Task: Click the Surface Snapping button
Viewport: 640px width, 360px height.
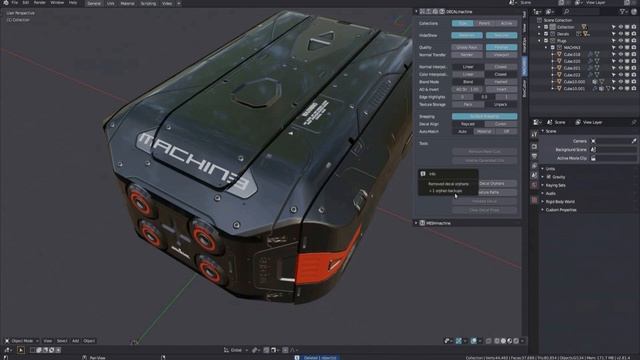Action: pos(484,117)
